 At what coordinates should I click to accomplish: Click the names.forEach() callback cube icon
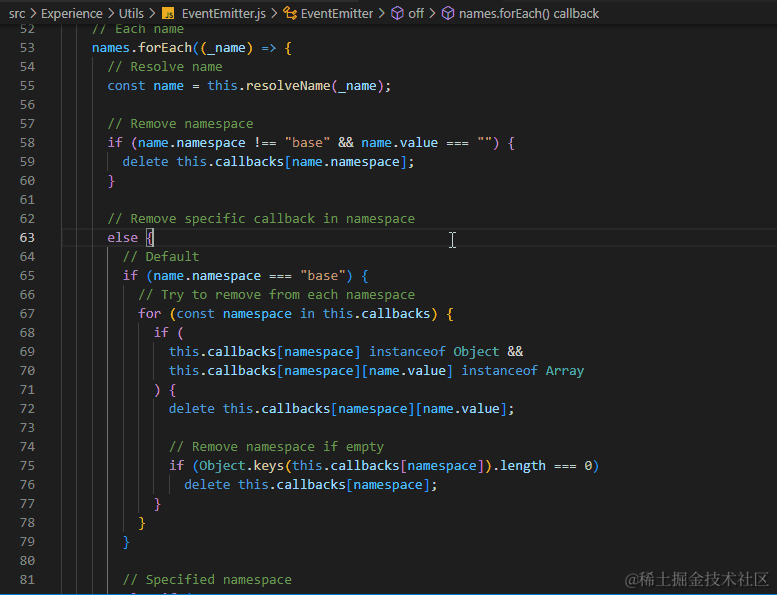(447, 13)
